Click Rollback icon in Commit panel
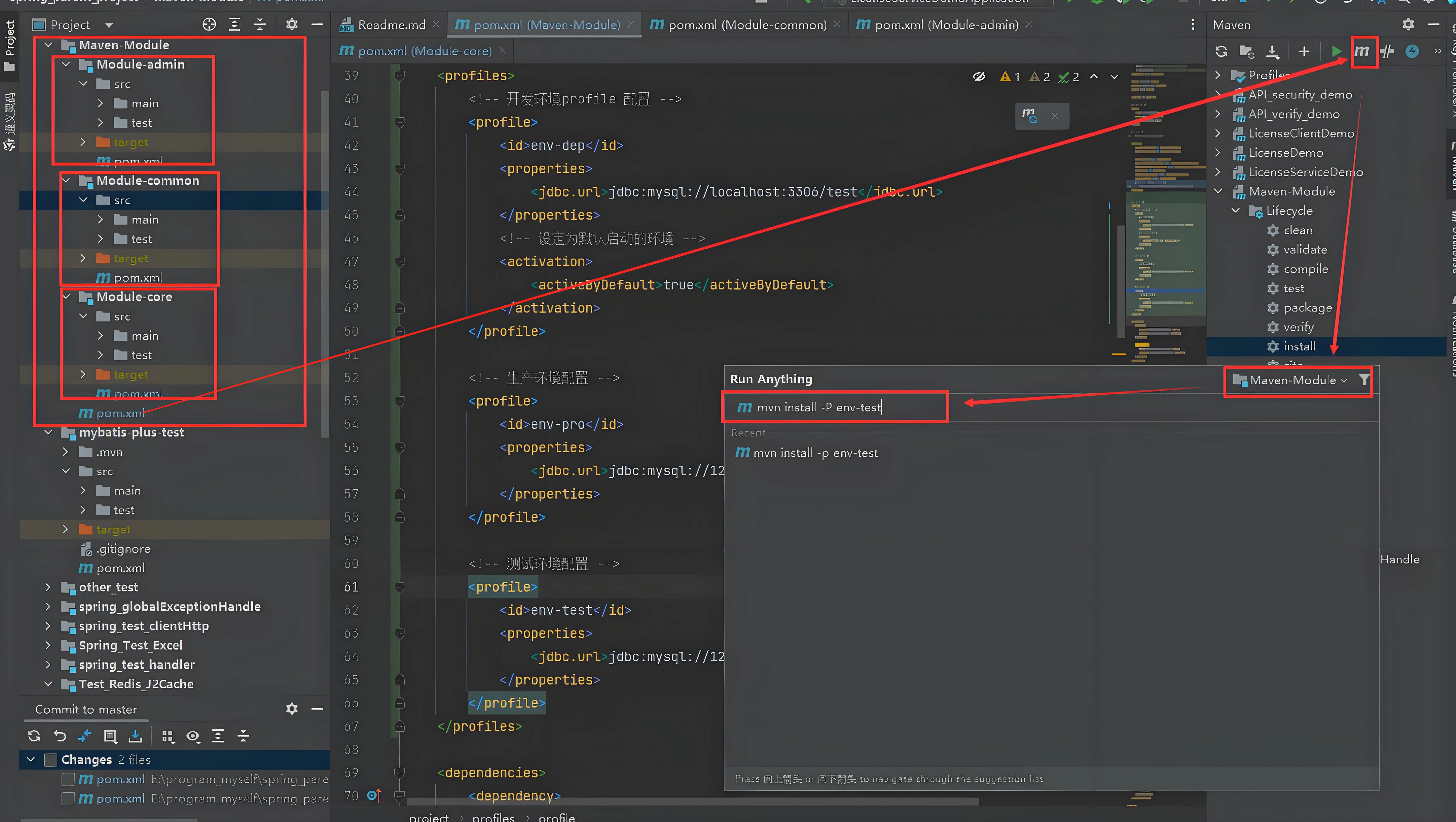 (x=60, y=736)
